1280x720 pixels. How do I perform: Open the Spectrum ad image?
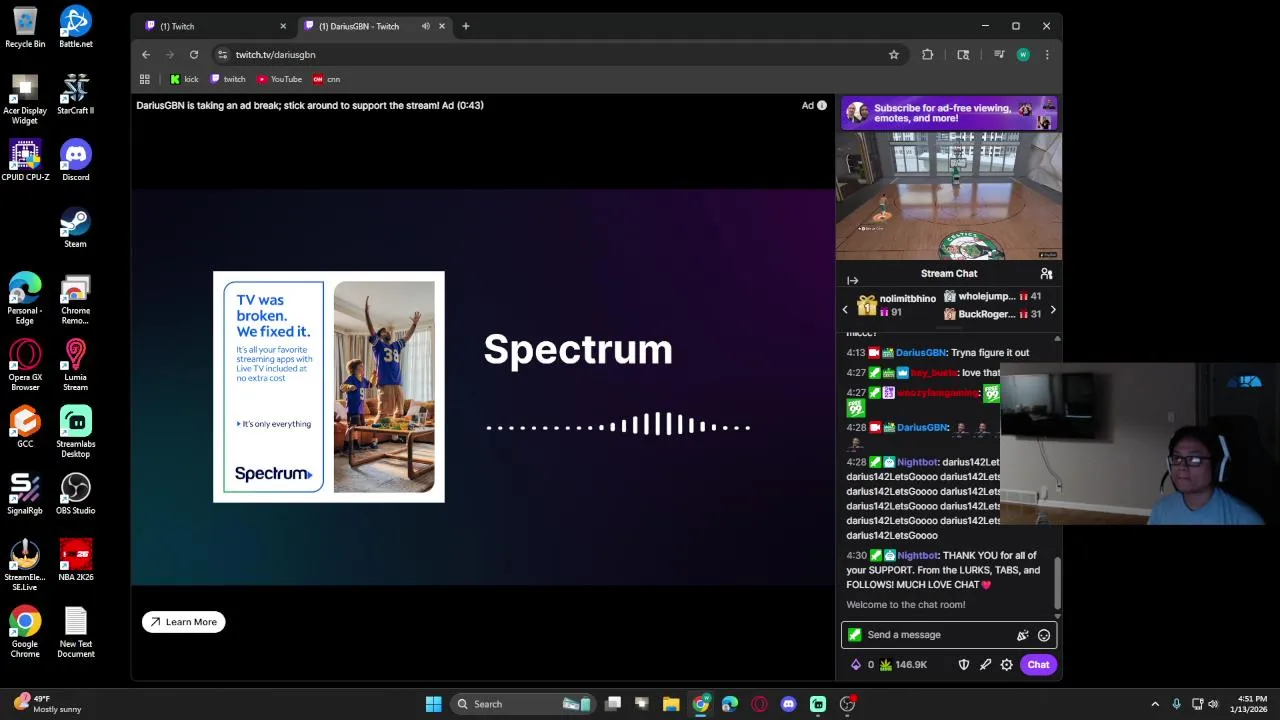[x=329, y=387]
